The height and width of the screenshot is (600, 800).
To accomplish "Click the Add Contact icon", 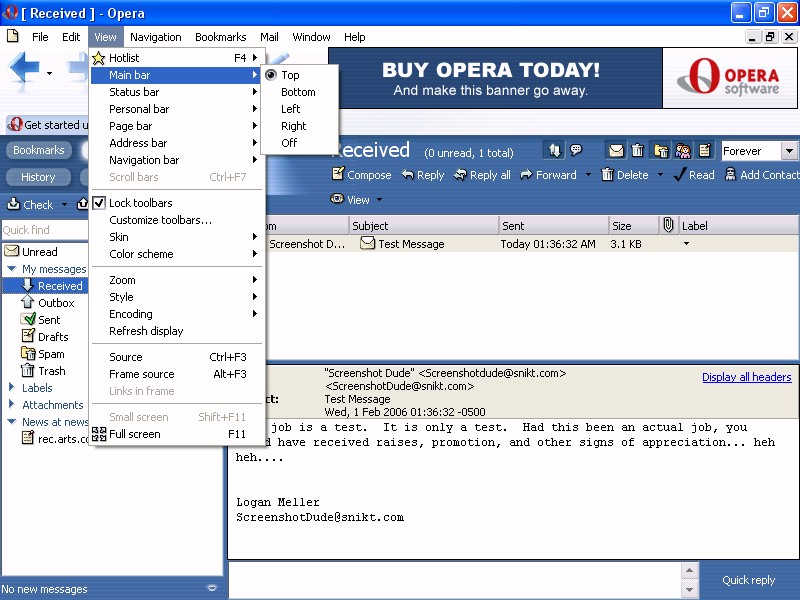I will tap(729, 175).
